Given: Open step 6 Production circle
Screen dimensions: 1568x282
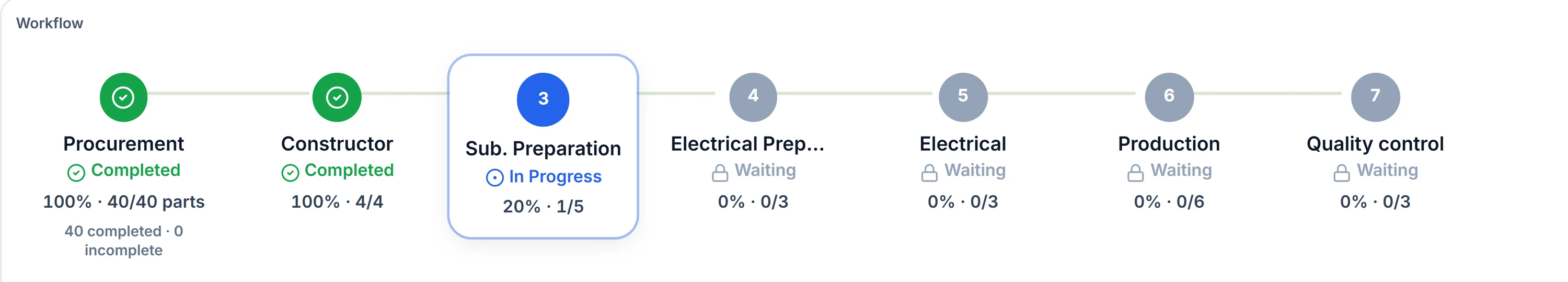Looking at the screenshot, I should 1169,97.
